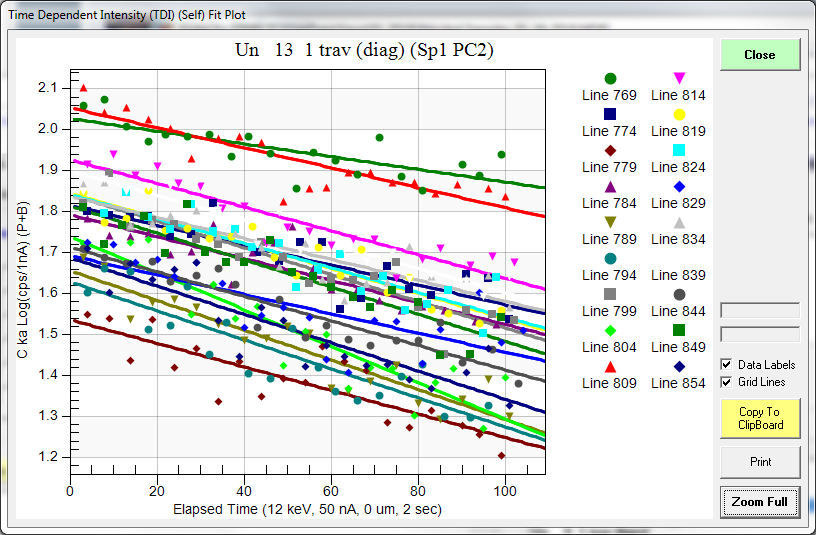This screenshot has width=816, height=535.
Task: Toggle the Data Labels checkbox
Action: (726, 365)
